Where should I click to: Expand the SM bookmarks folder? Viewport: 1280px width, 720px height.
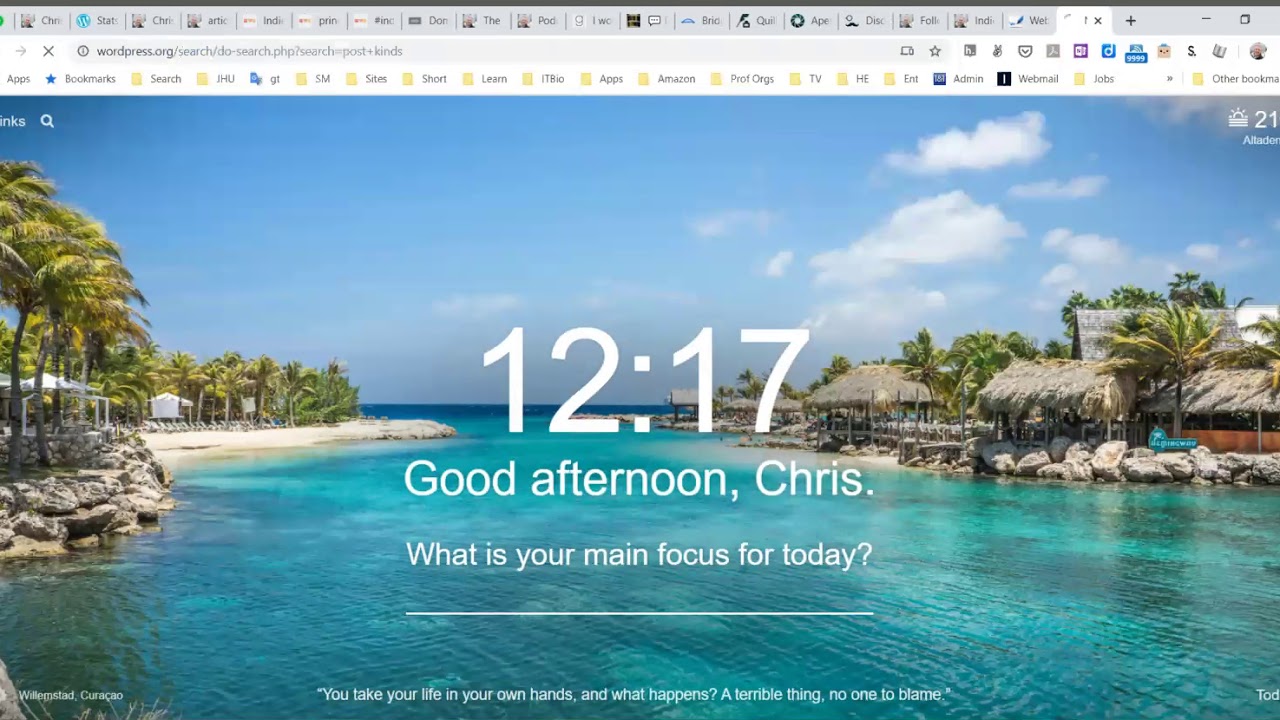(x=312, y=79)
